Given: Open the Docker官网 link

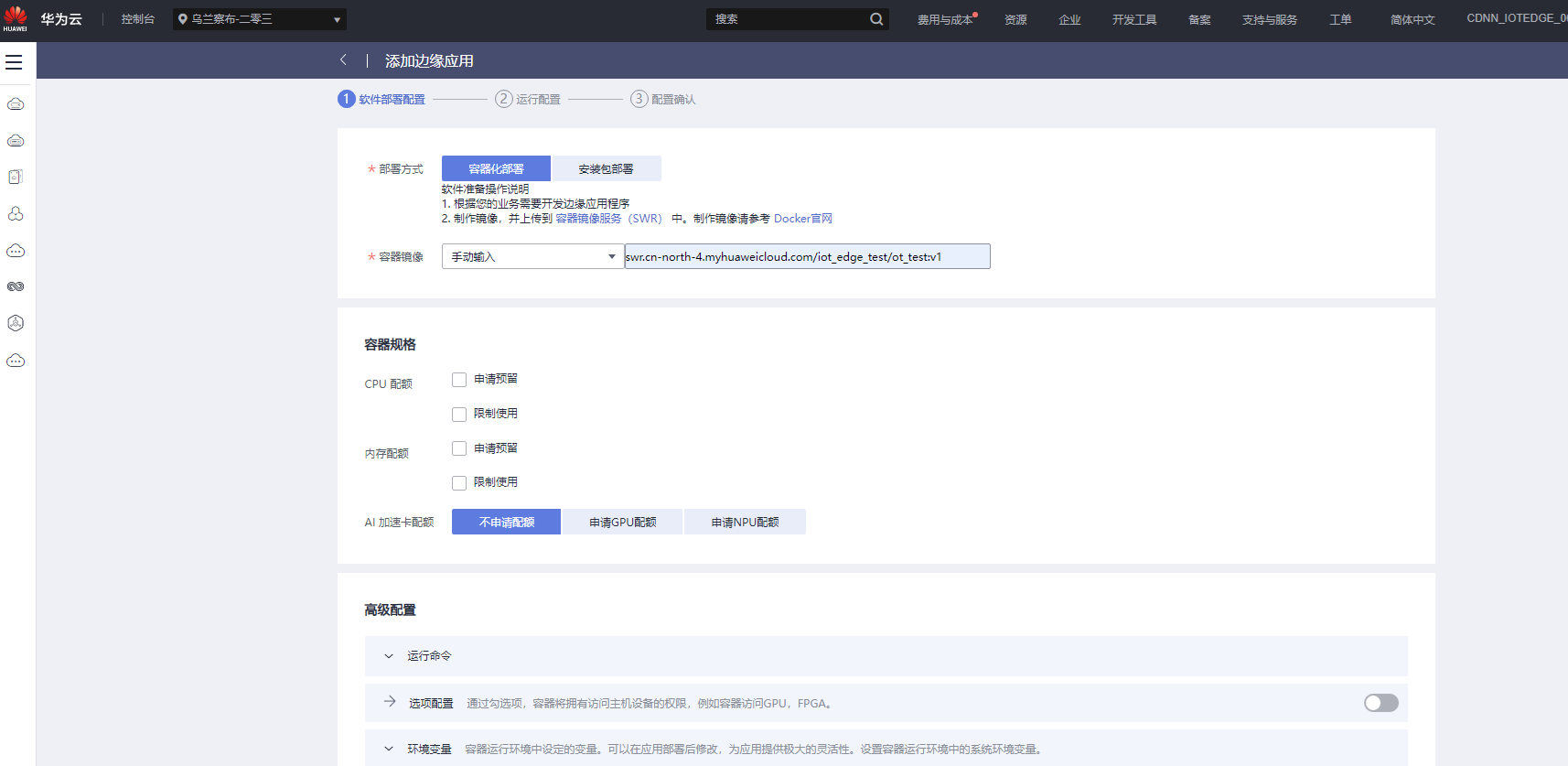Looking at the screenshot, I should click(803, 219).
